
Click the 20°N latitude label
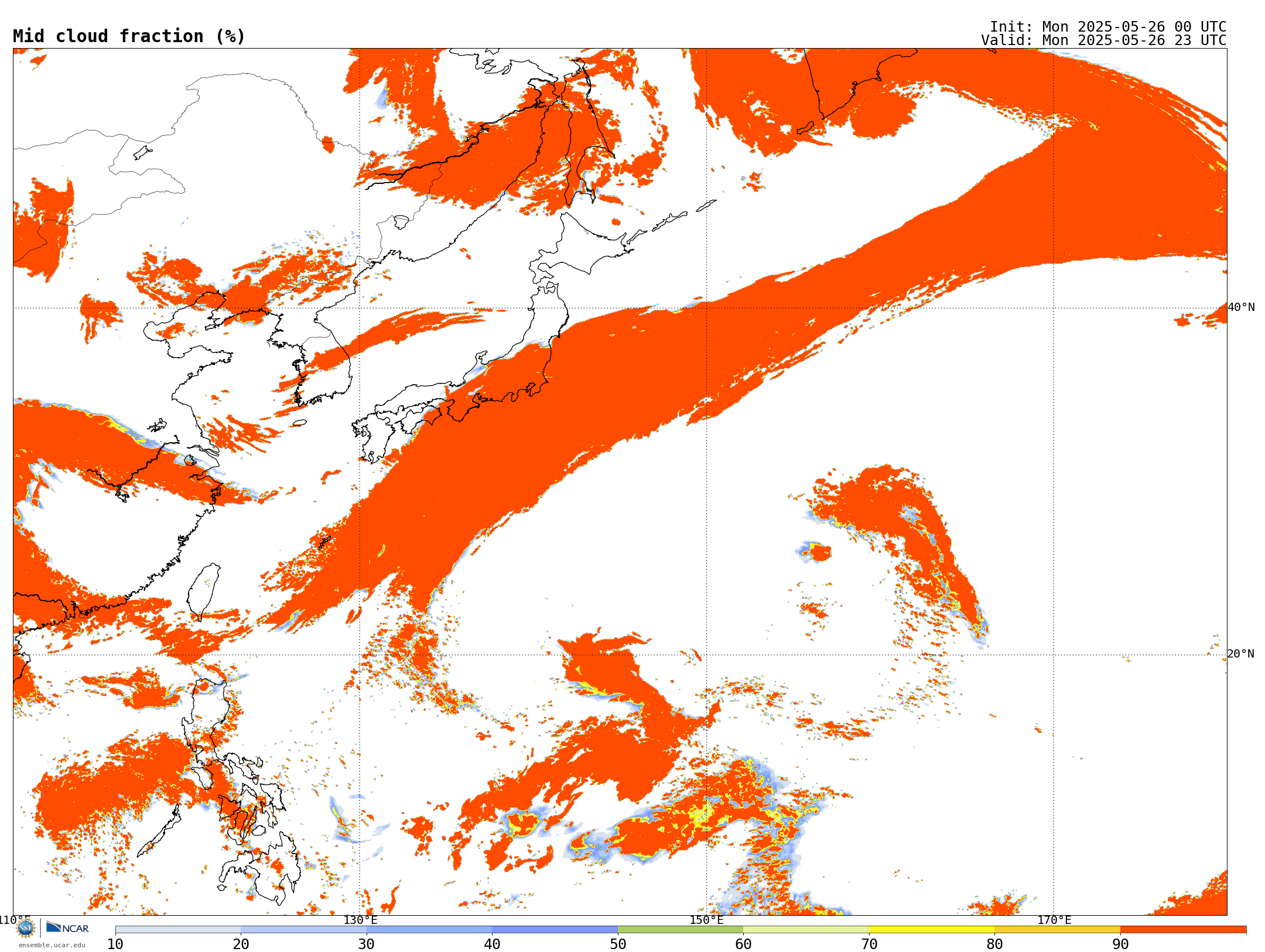(1241, 653)
